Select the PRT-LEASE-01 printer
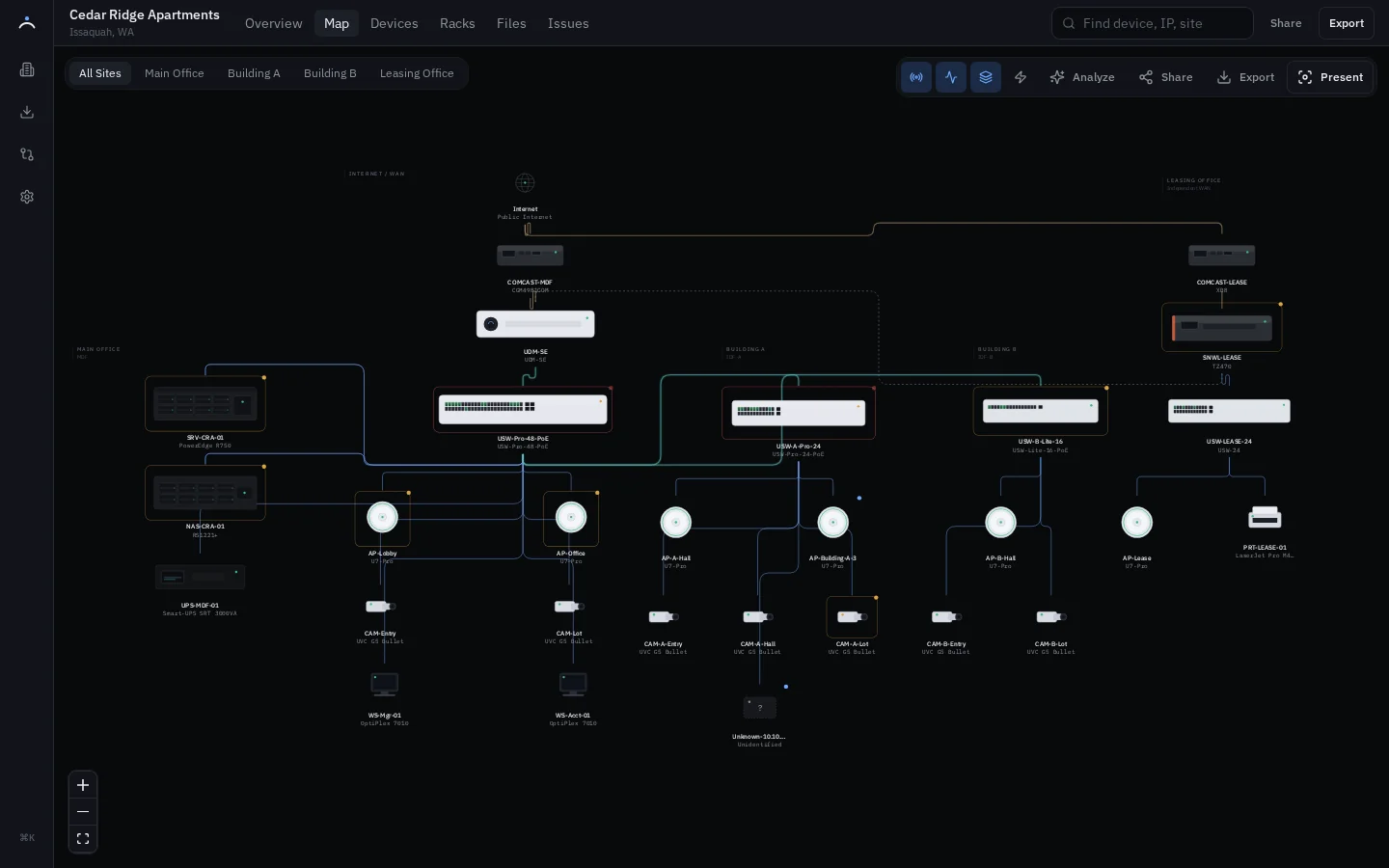This screenshot has height=868, width=1389. 1265,518
